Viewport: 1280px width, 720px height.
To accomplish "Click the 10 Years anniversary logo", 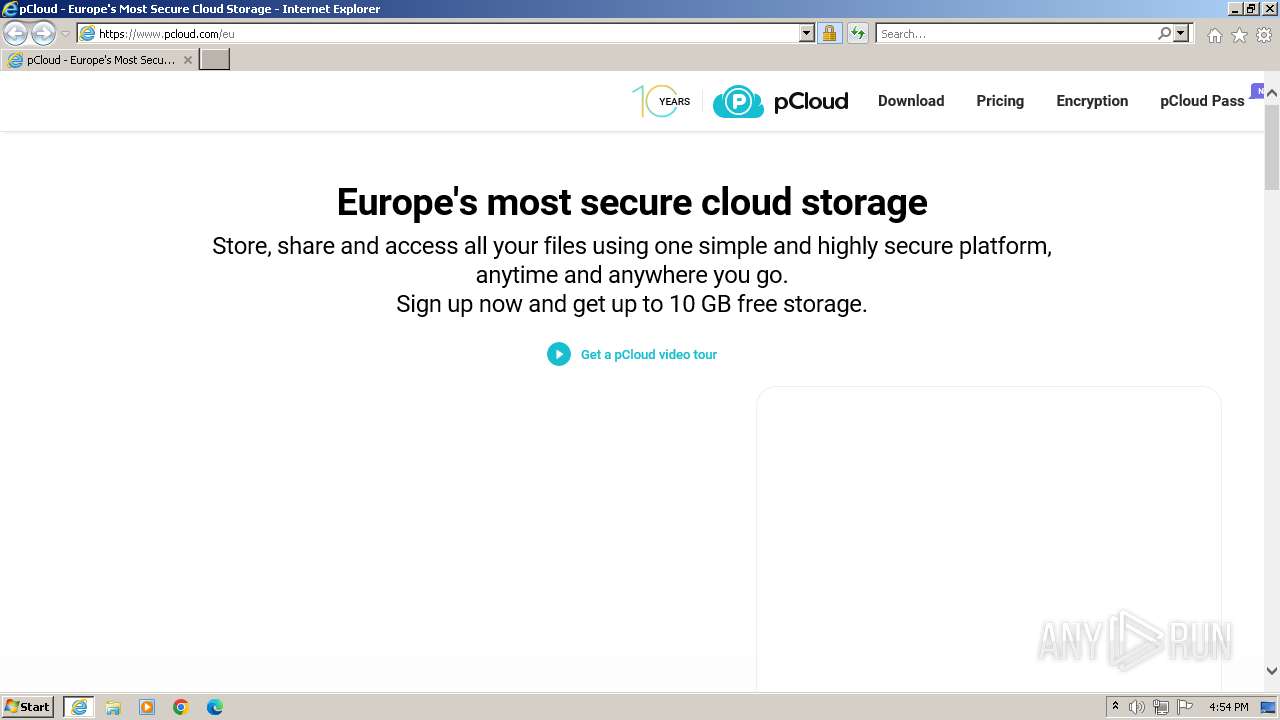I will point(661,101).
